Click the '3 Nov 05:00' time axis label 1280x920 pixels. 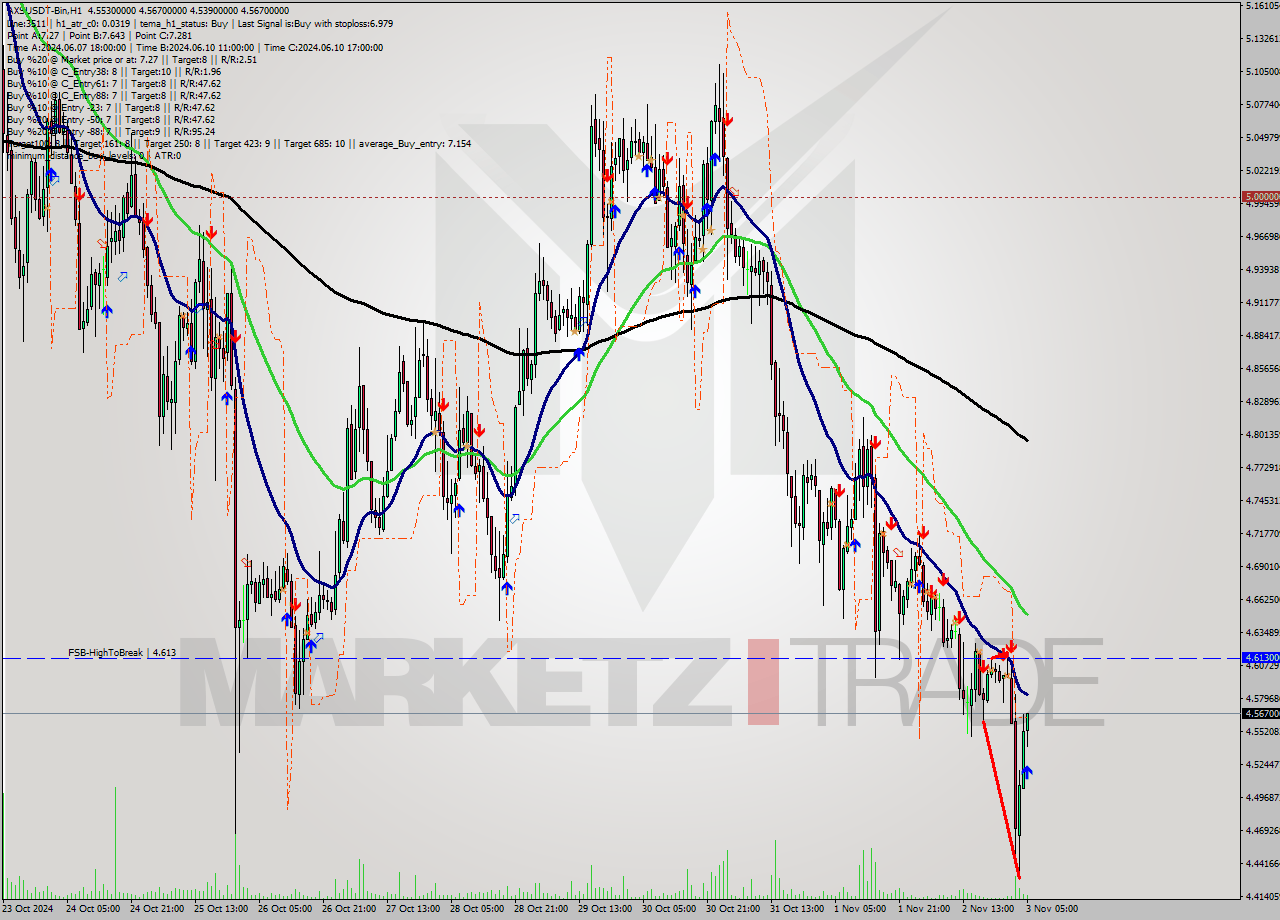(1052, 909)
